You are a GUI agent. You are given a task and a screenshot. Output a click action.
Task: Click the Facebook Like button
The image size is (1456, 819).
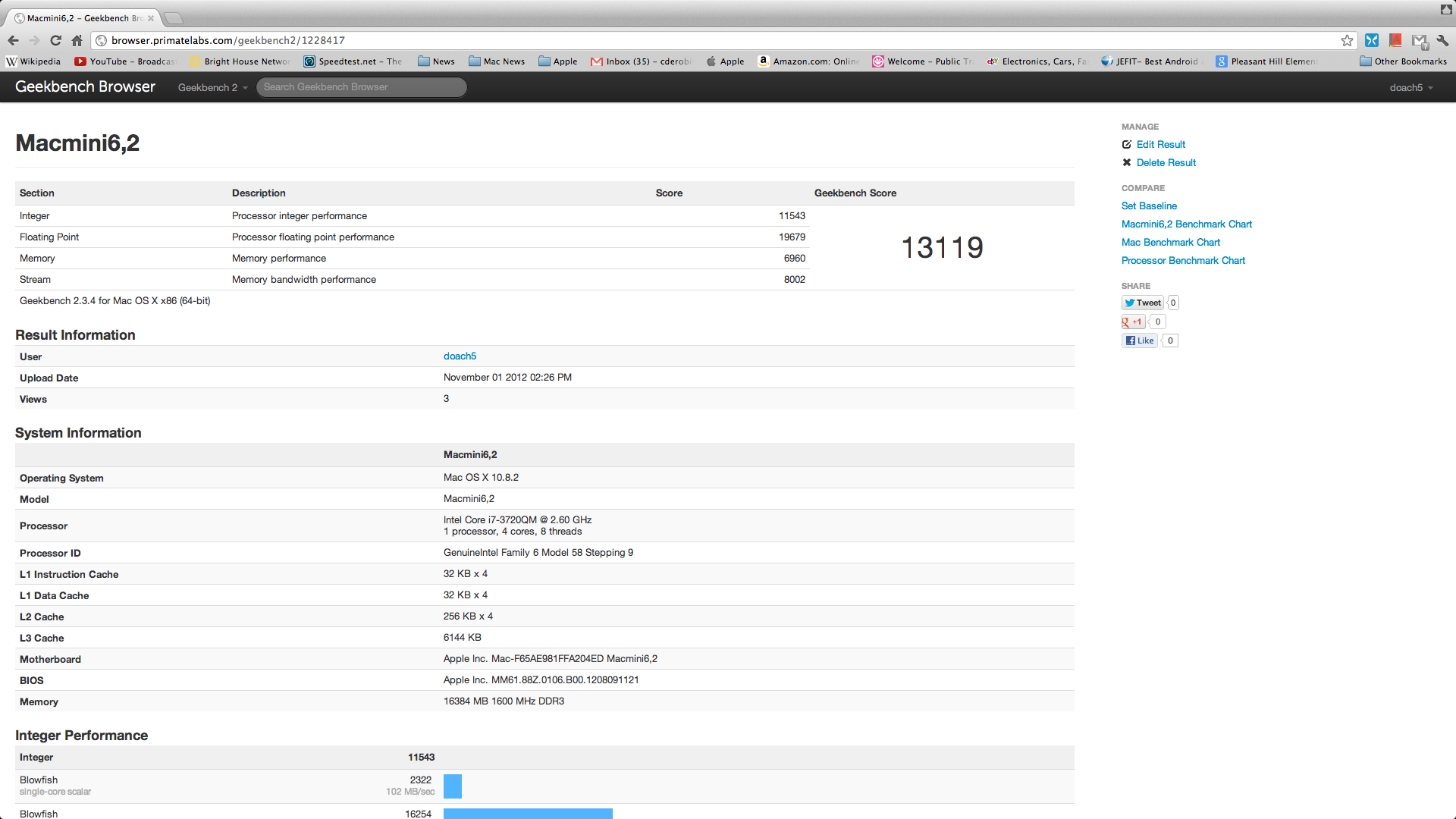pos(1140,340)
